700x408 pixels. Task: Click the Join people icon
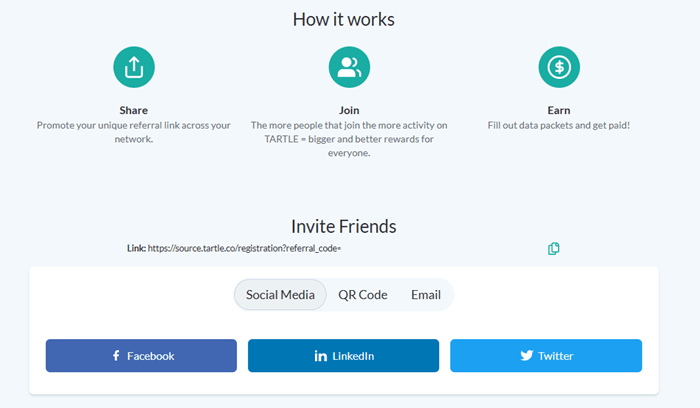coord(349,67)
